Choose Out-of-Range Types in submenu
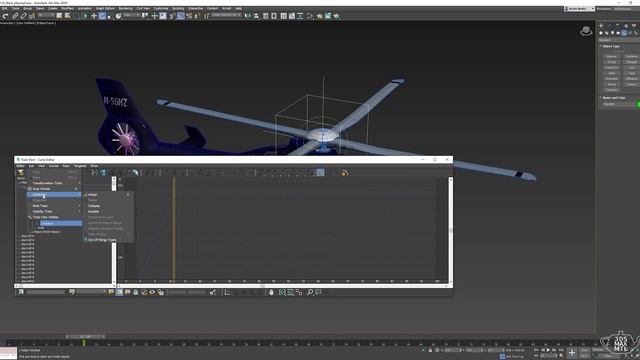 108,240
